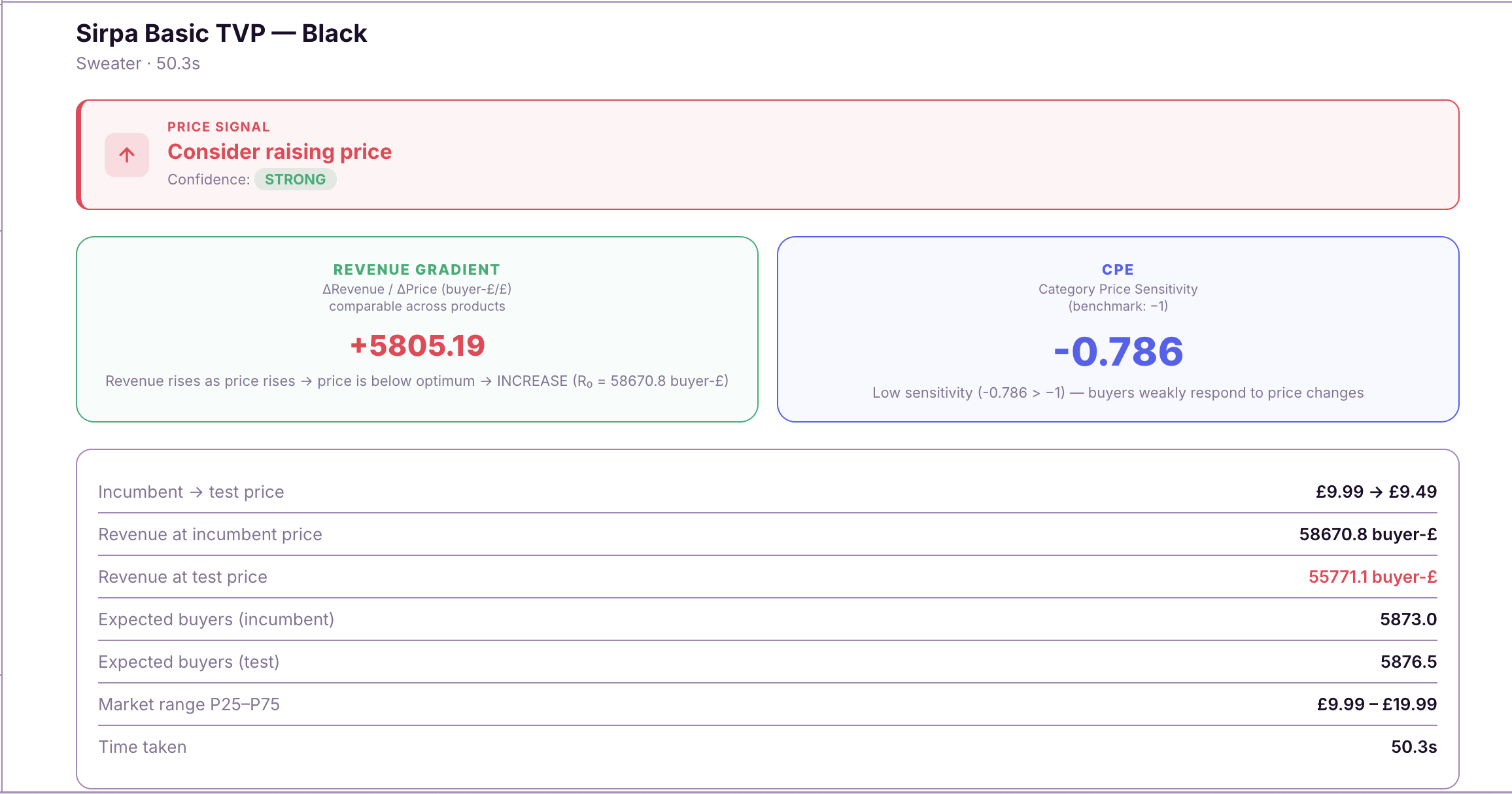Click the REVENUE GRADIENT card heading

click(417, 269)
